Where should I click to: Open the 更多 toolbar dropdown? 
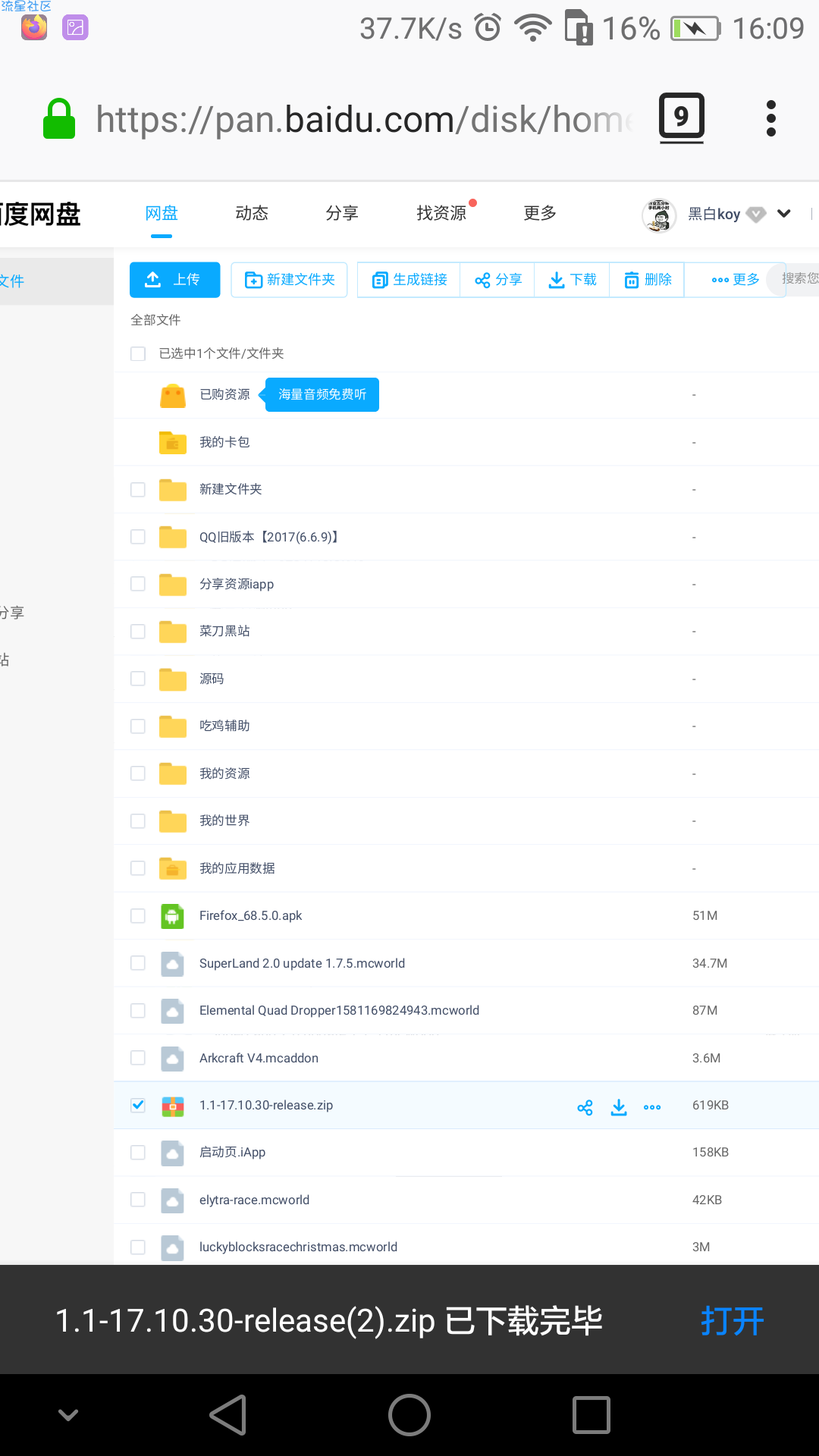[x=735, y=280]
